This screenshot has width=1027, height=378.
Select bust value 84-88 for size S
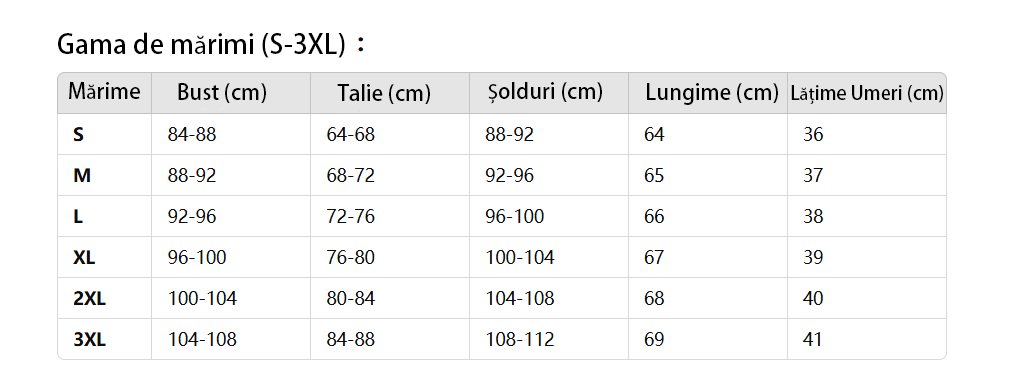pyautogui.click(x=192, y=134)
